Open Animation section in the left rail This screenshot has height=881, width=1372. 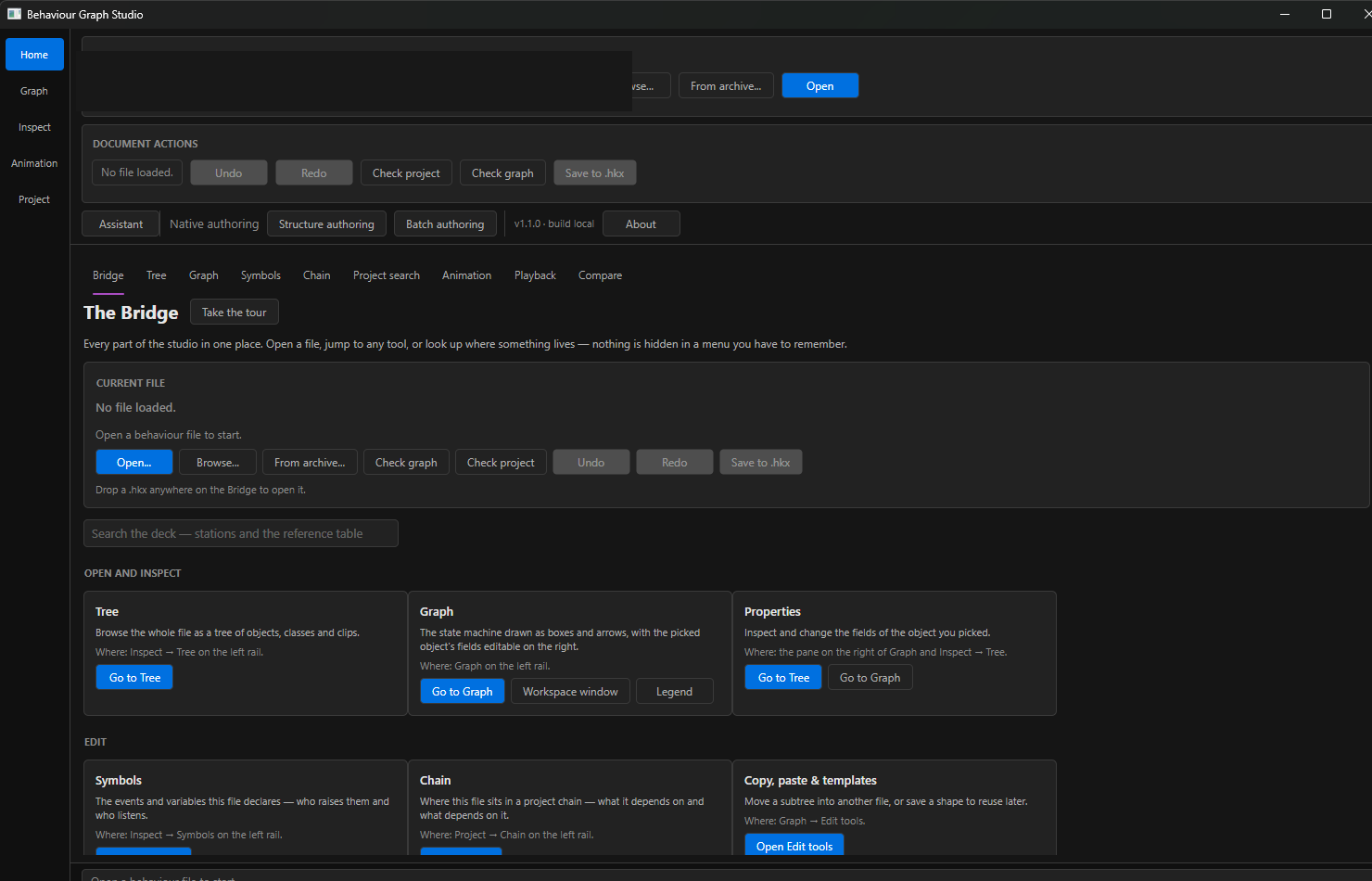(34, 163)
